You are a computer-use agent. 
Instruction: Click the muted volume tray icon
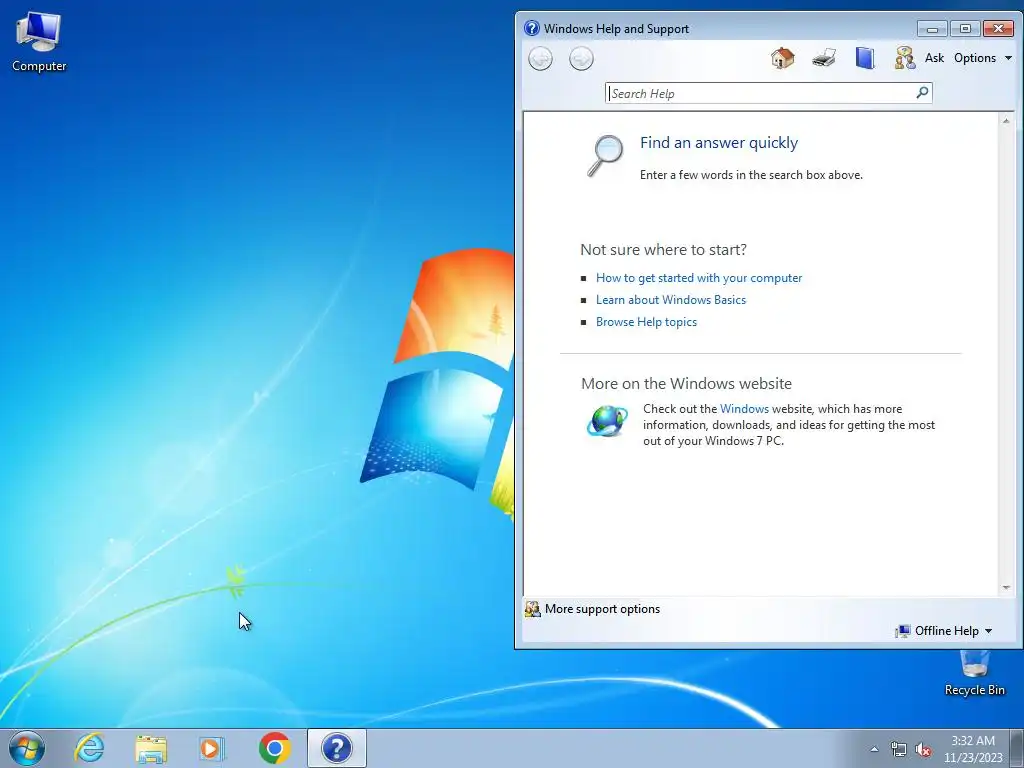click(x=923, y=749)
